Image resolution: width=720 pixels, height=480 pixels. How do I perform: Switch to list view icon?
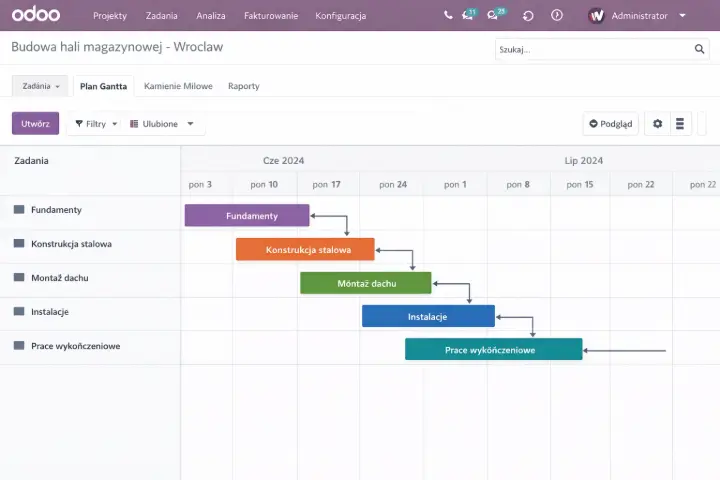[681, 124]
